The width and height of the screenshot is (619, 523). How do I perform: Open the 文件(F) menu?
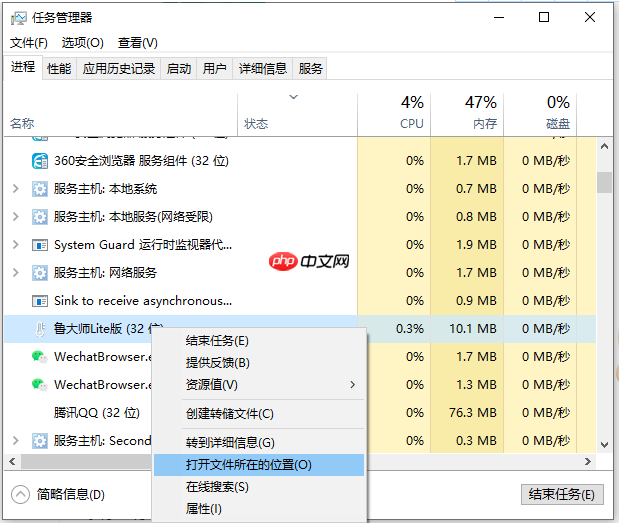click(28, 43)
